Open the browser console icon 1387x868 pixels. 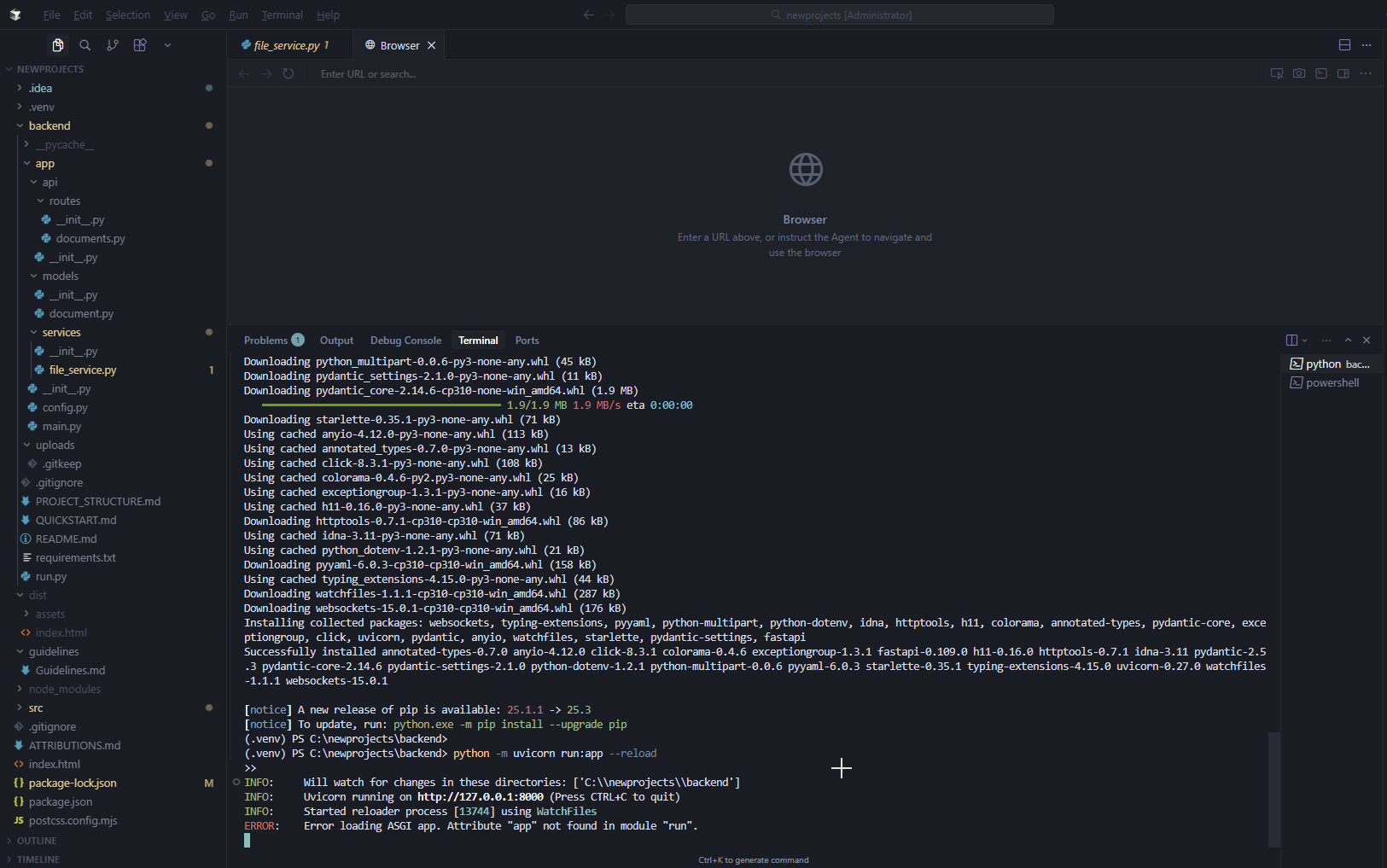coord(1321,74)
